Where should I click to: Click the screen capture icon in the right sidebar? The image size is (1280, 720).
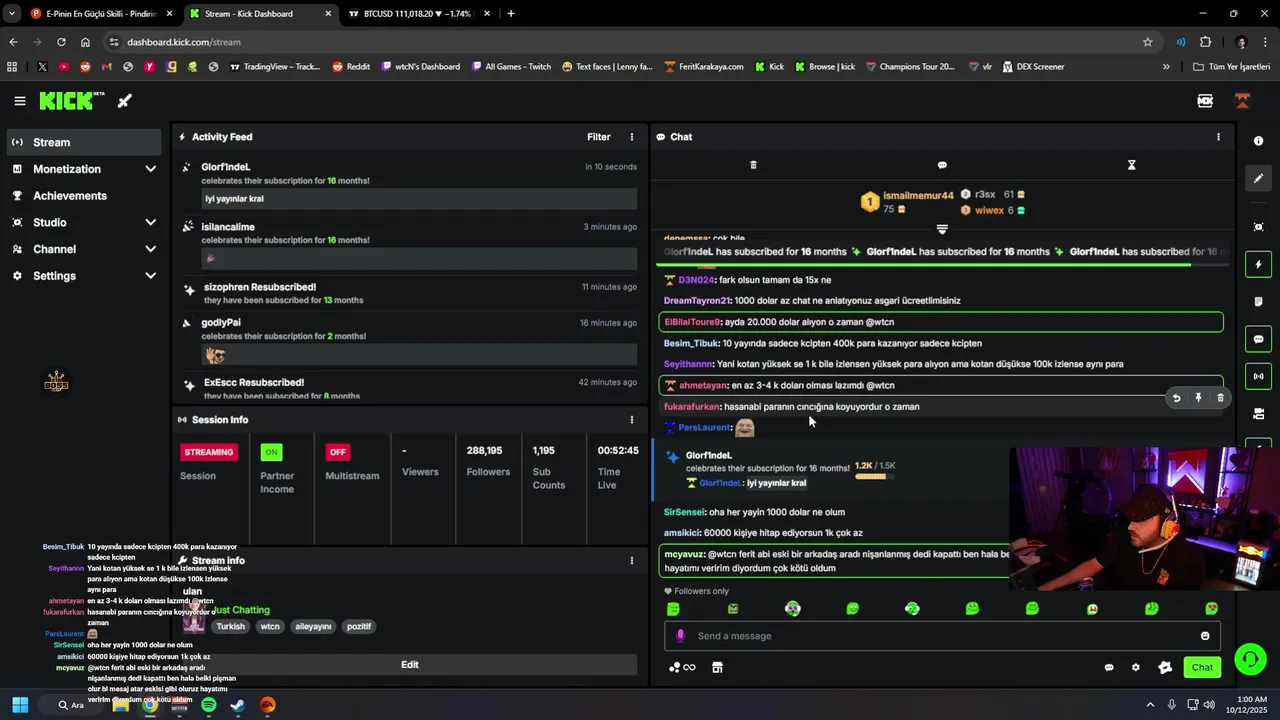[x=1258, y=227]
